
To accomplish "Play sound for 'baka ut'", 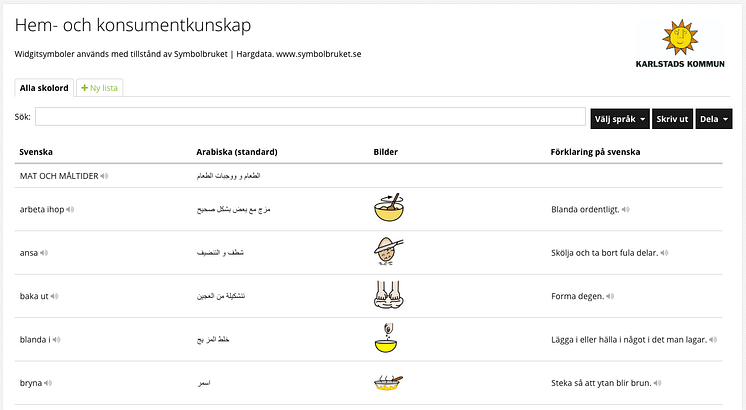I will [54, 296].
